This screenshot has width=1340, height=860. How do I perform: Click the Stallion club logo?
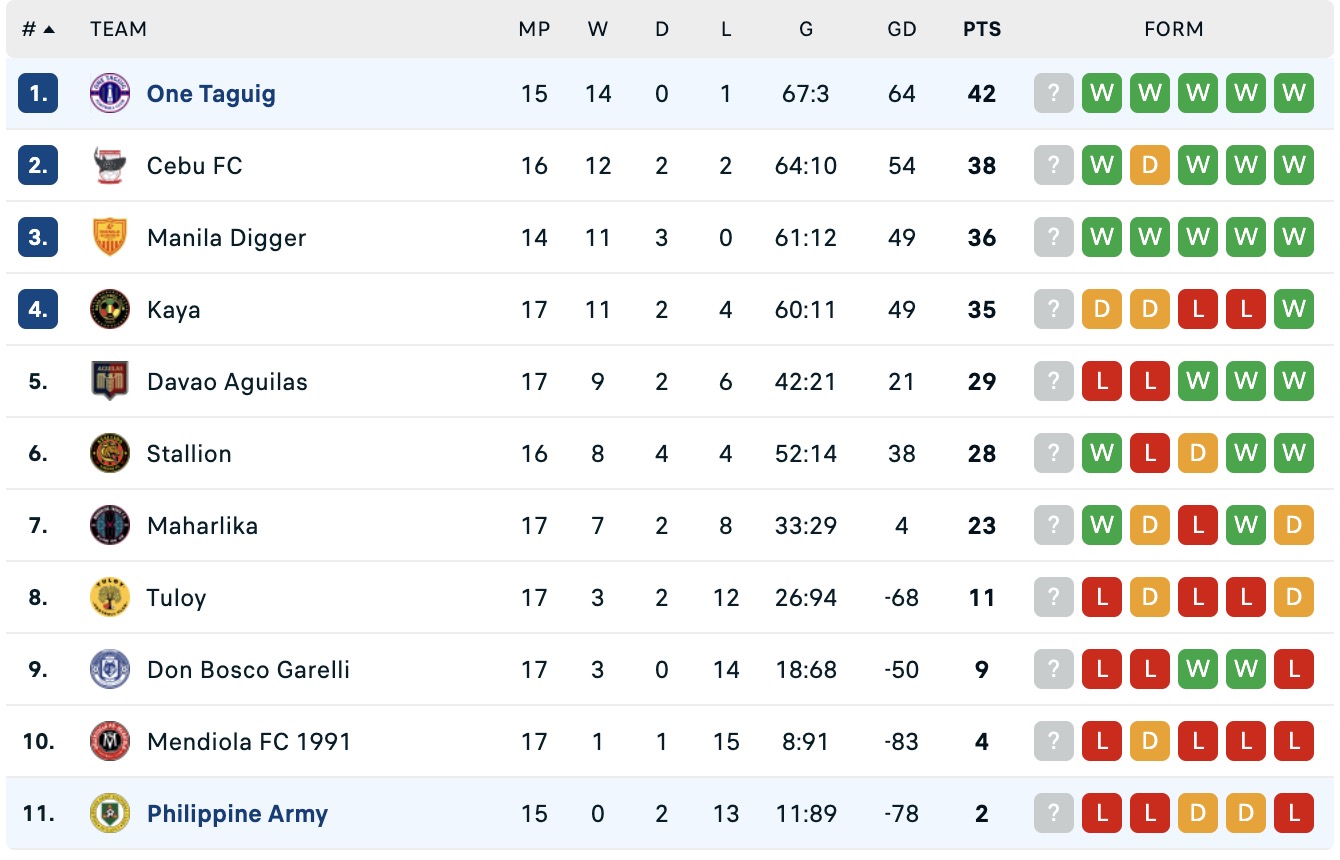[109, 454]
